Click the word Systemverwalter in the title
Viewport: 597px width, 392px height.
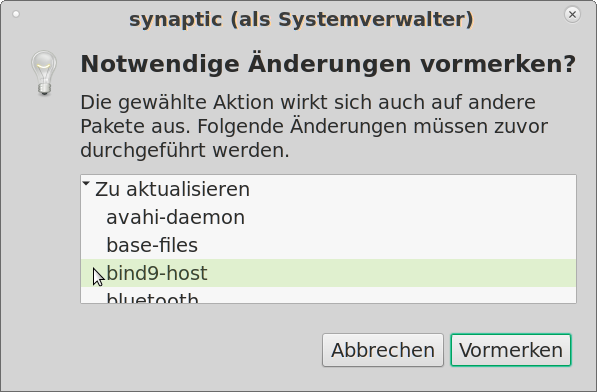[372, 19]
